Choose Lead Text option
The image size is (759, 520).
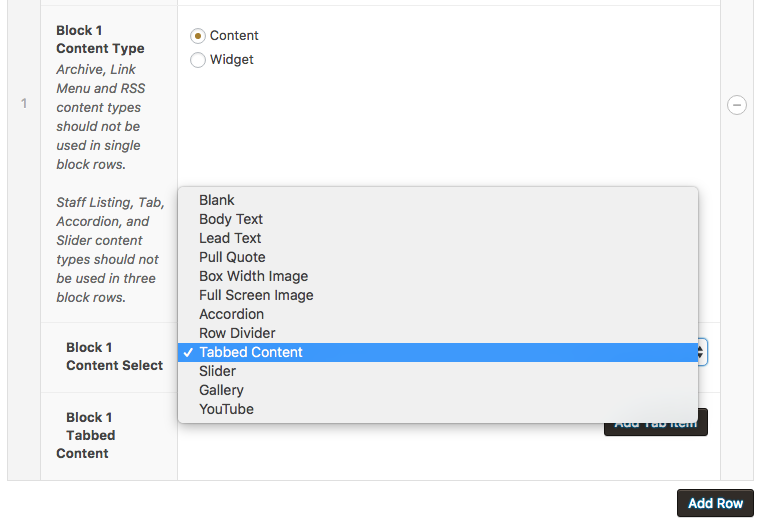[x=438, y=238]
